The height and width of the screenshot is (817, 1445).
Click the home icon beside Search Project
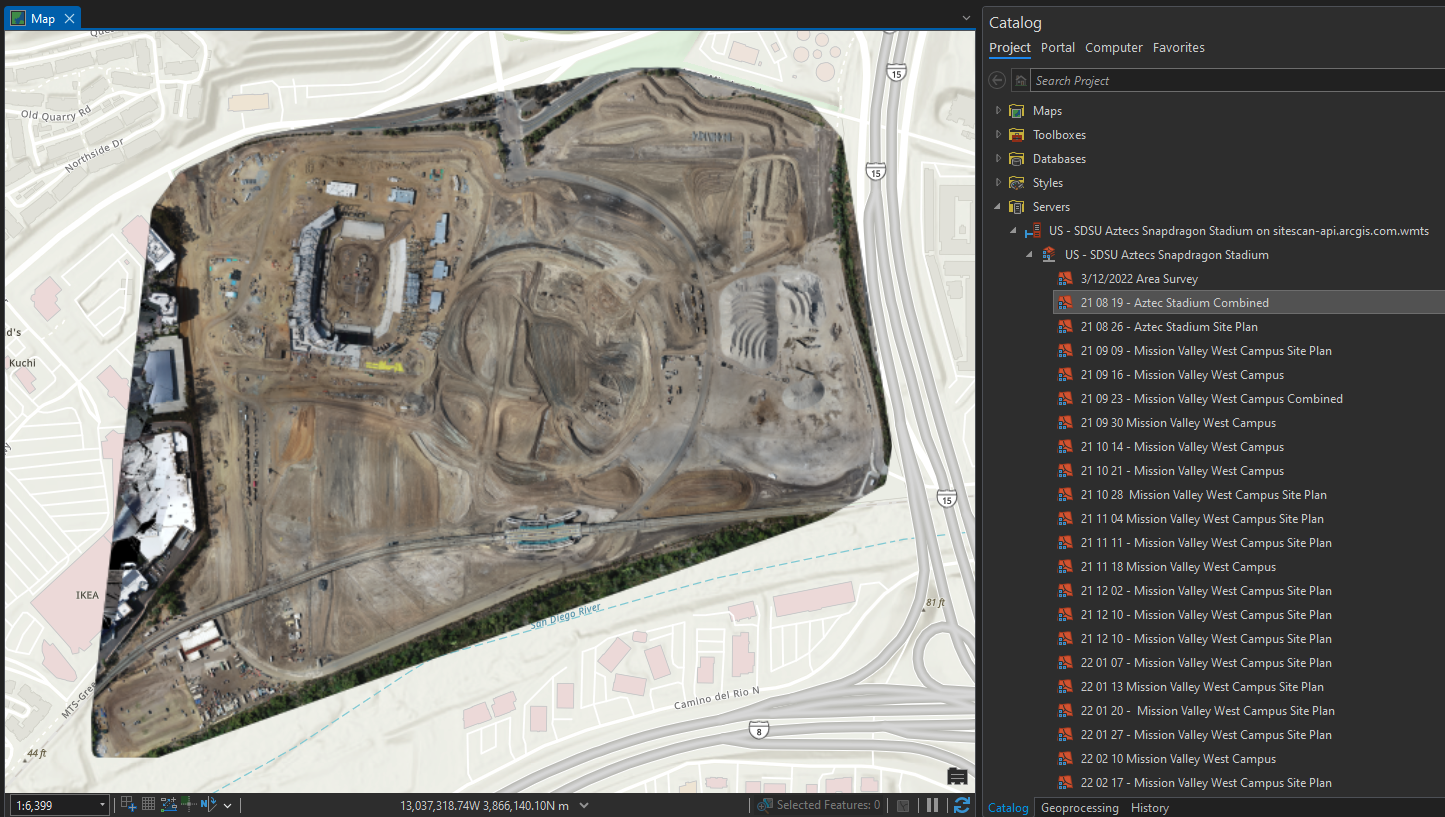click(1020, 80)
